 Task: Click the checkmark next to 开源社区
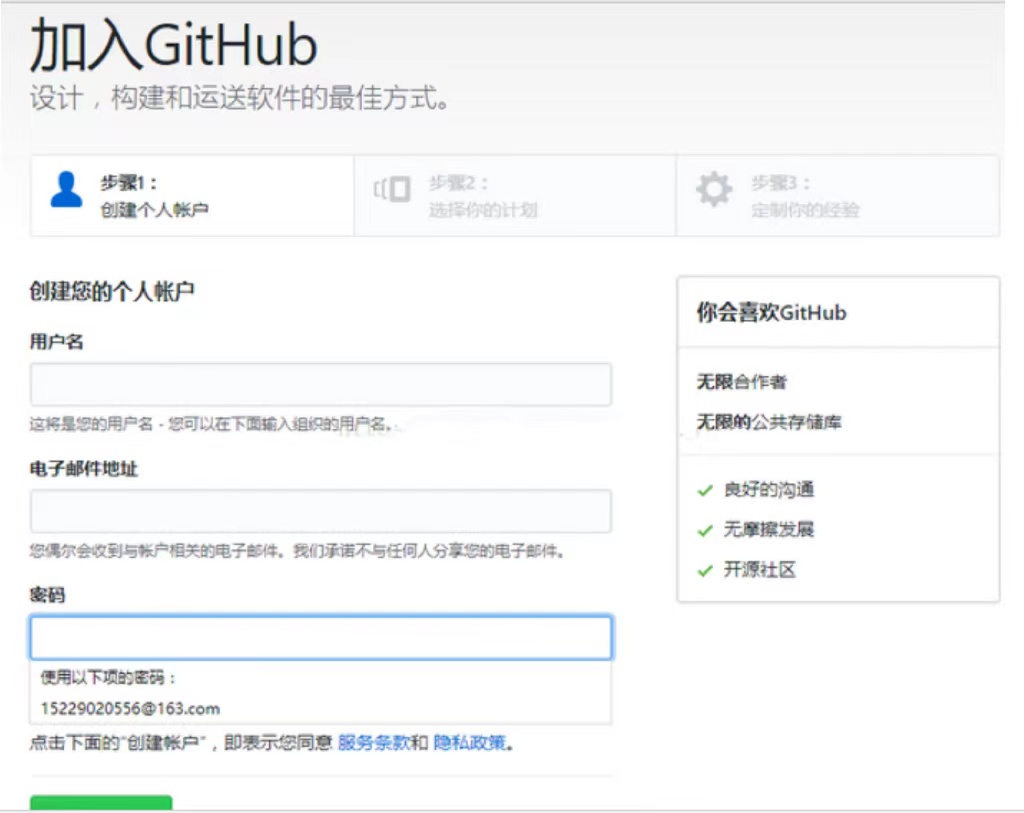[x=705, y=571]
